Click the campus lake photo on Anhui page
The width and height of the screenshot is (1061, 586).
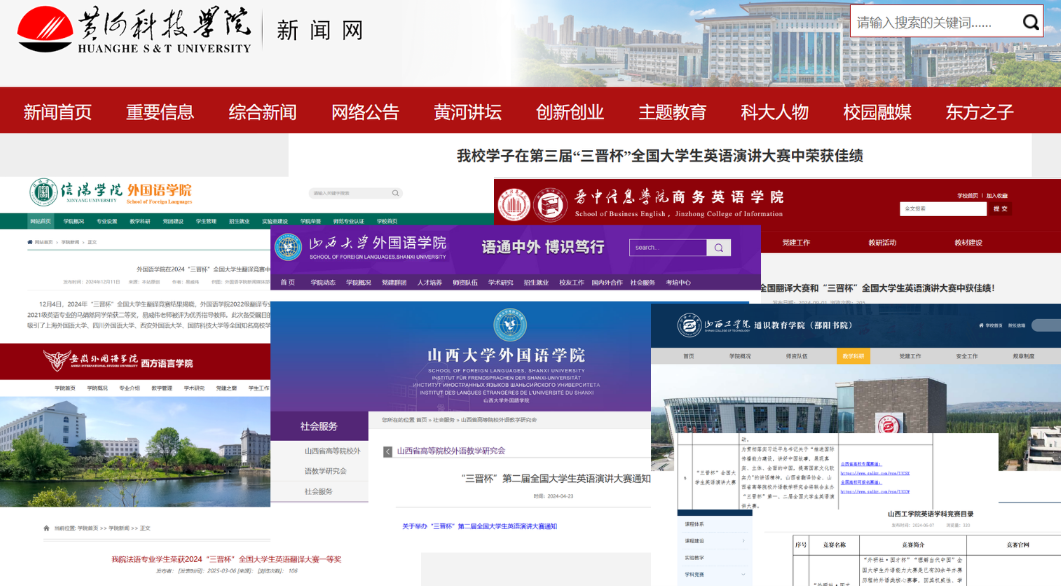[135, 451]
